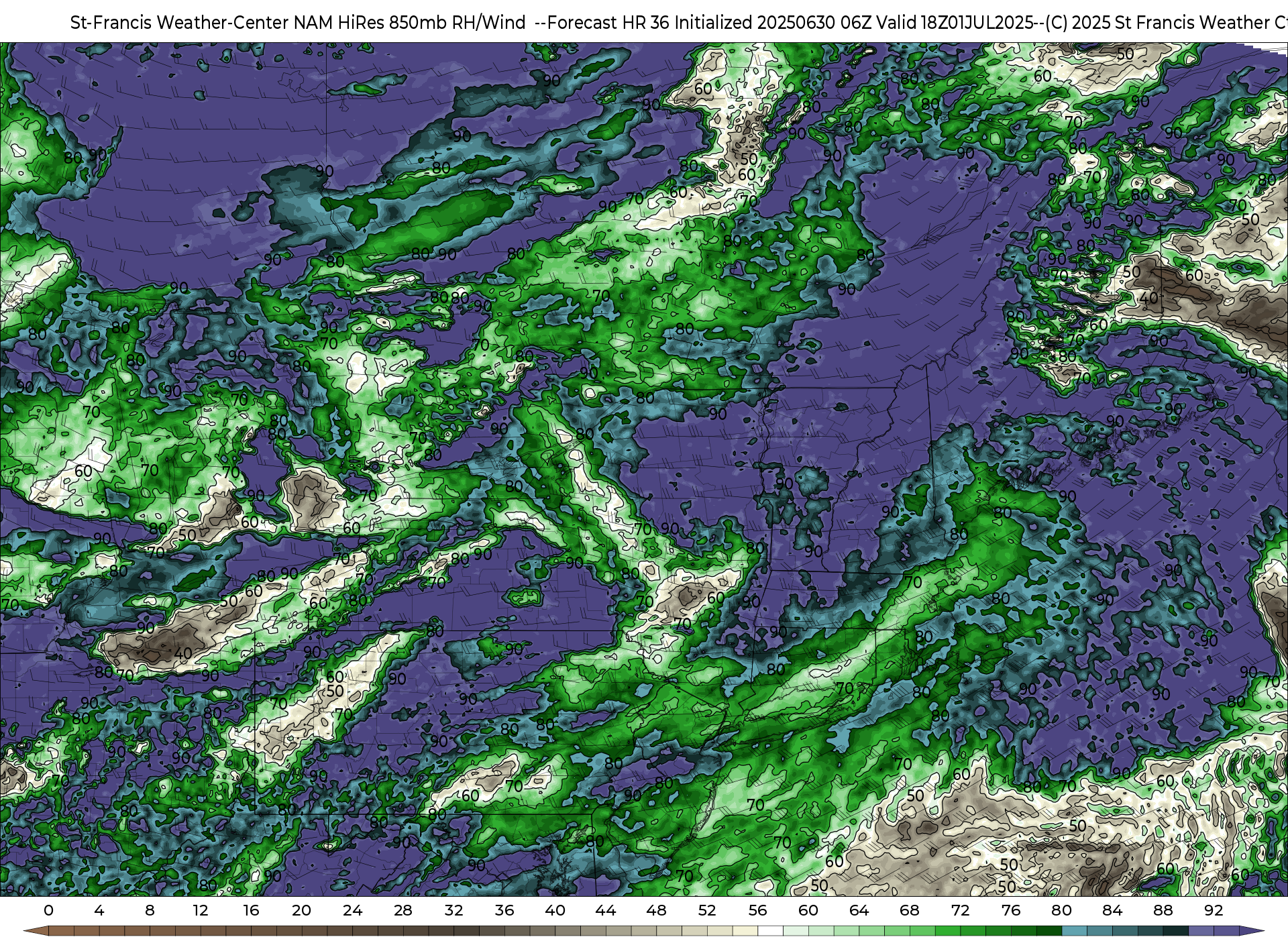Click the colorbar label '16'
Image resolution: width=1288 pixels, height=939 pixels.
click(251, 910)
